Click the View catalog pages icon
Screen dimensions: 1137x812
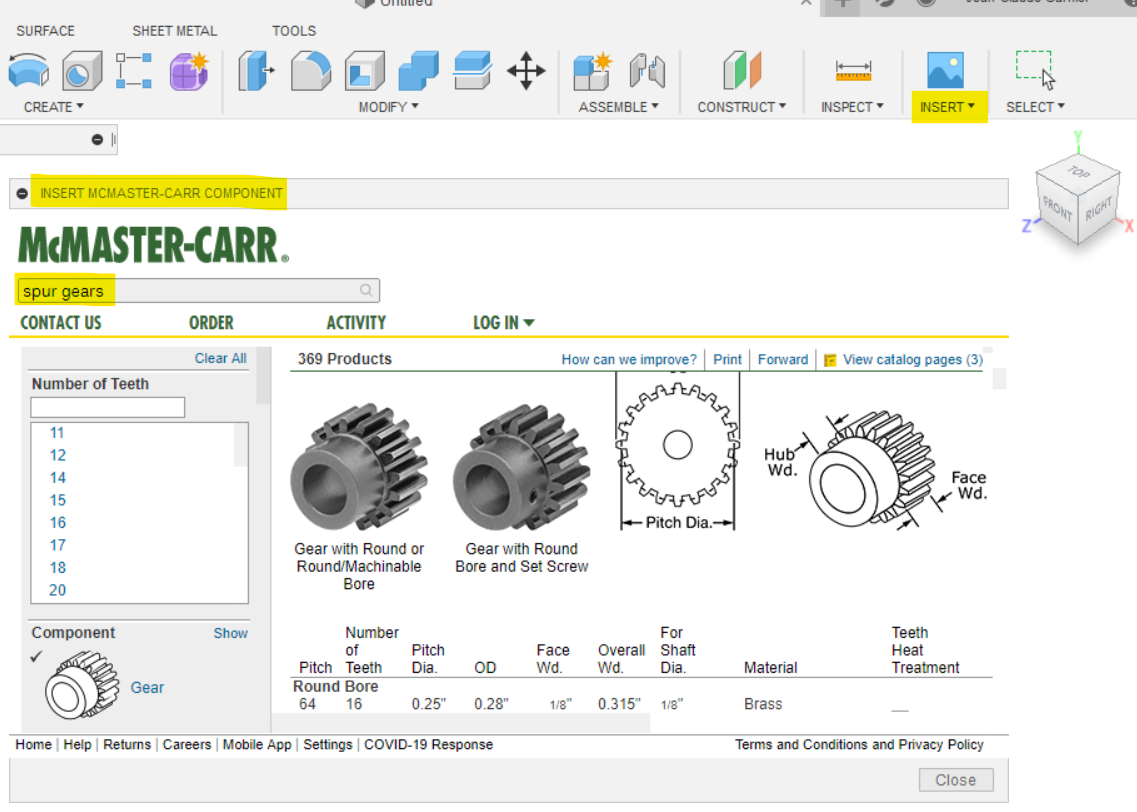pyautogui.click(x=830, y=360)
